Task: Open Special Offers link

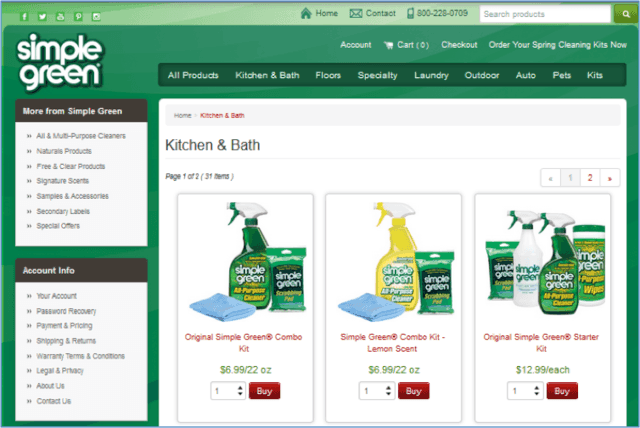Action: point(58,226)
